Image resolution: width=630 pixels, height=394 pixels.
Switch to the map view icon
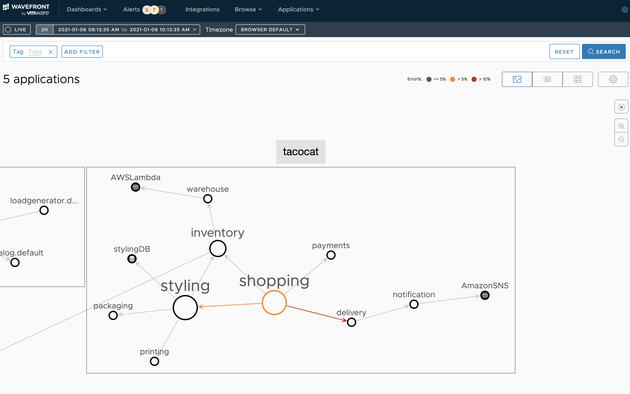click(x=517, y=79)
